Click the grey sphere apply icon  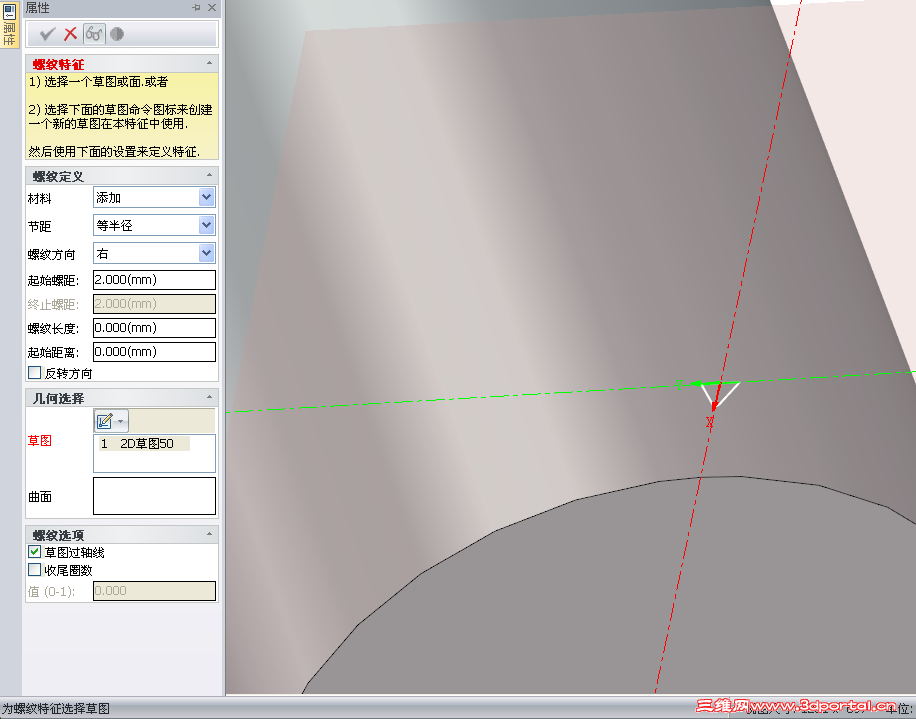117,34
